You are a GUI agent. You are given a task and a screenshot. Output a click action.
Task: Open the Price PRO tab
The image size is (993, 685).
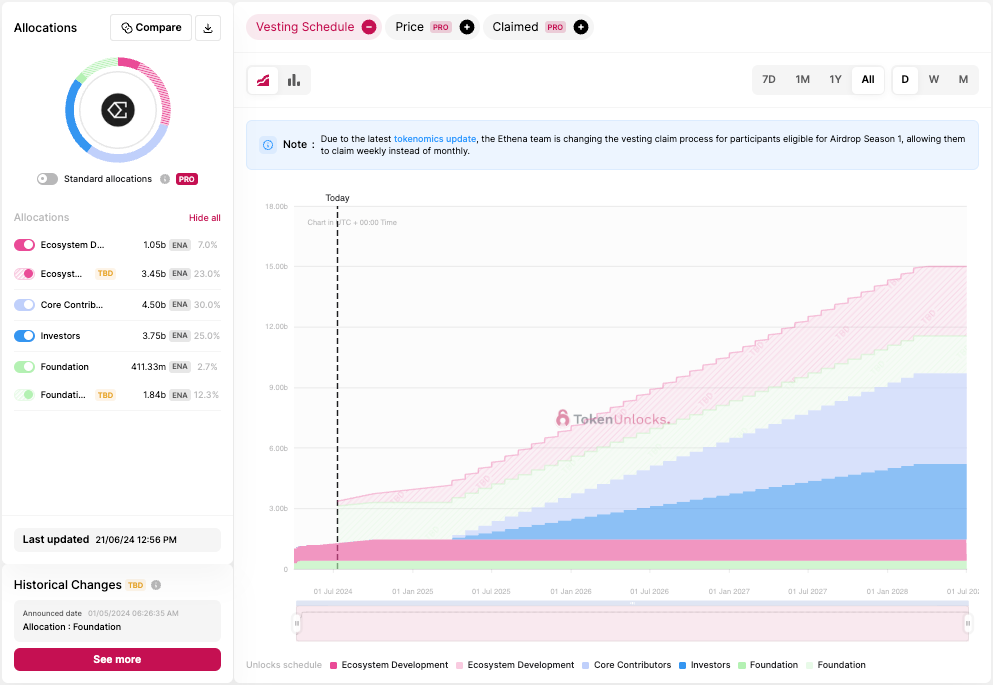tap(433, 27)
